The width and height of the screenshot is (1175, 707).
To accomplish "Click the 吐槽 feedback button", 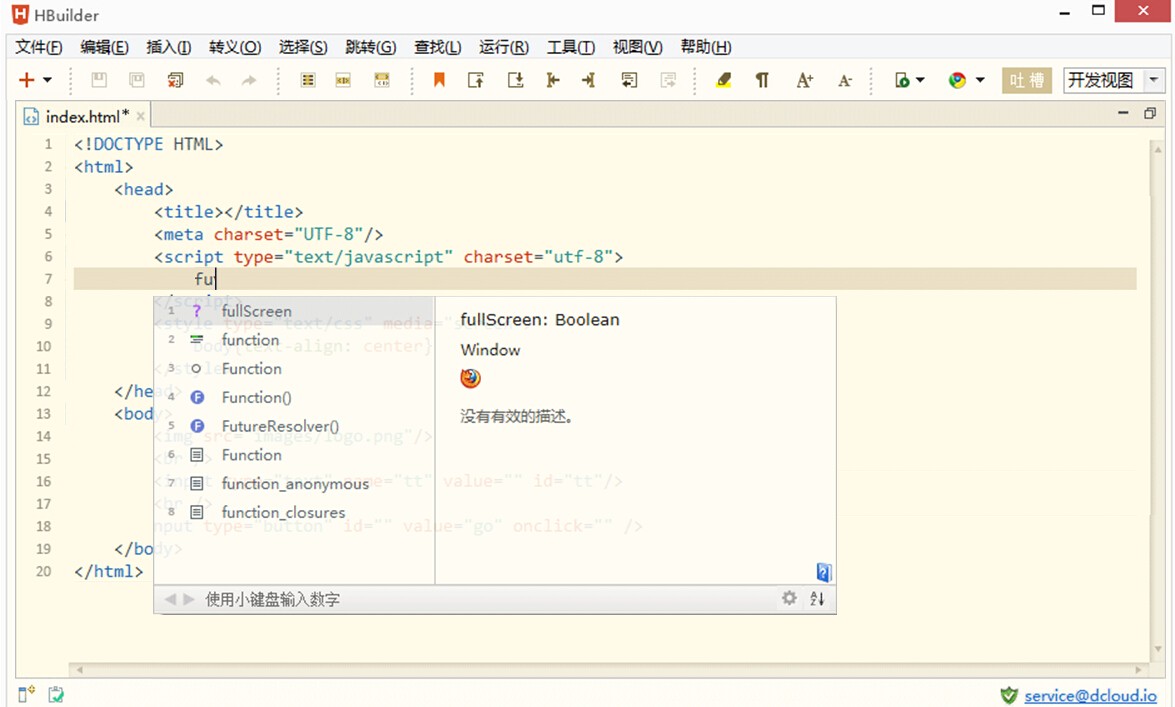I will [x=1027, y=80].
